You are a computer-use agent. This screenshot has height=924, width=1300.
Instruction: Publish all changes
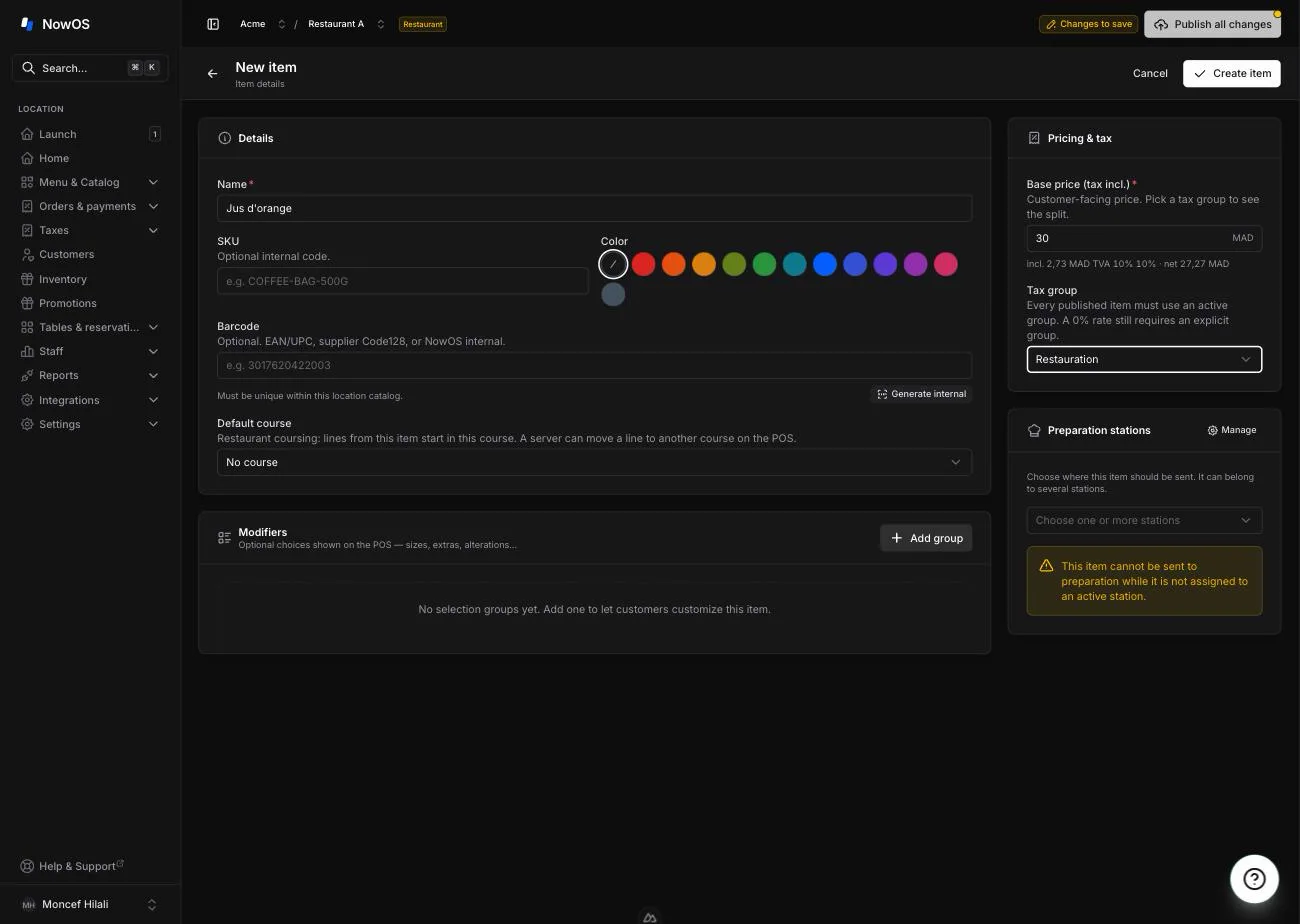click(x=1212, y=24)
